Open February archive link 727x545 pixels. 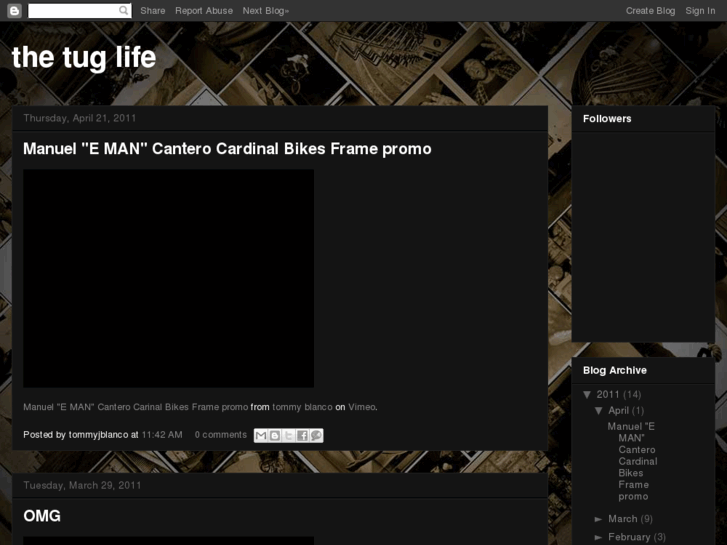point(629,537)
